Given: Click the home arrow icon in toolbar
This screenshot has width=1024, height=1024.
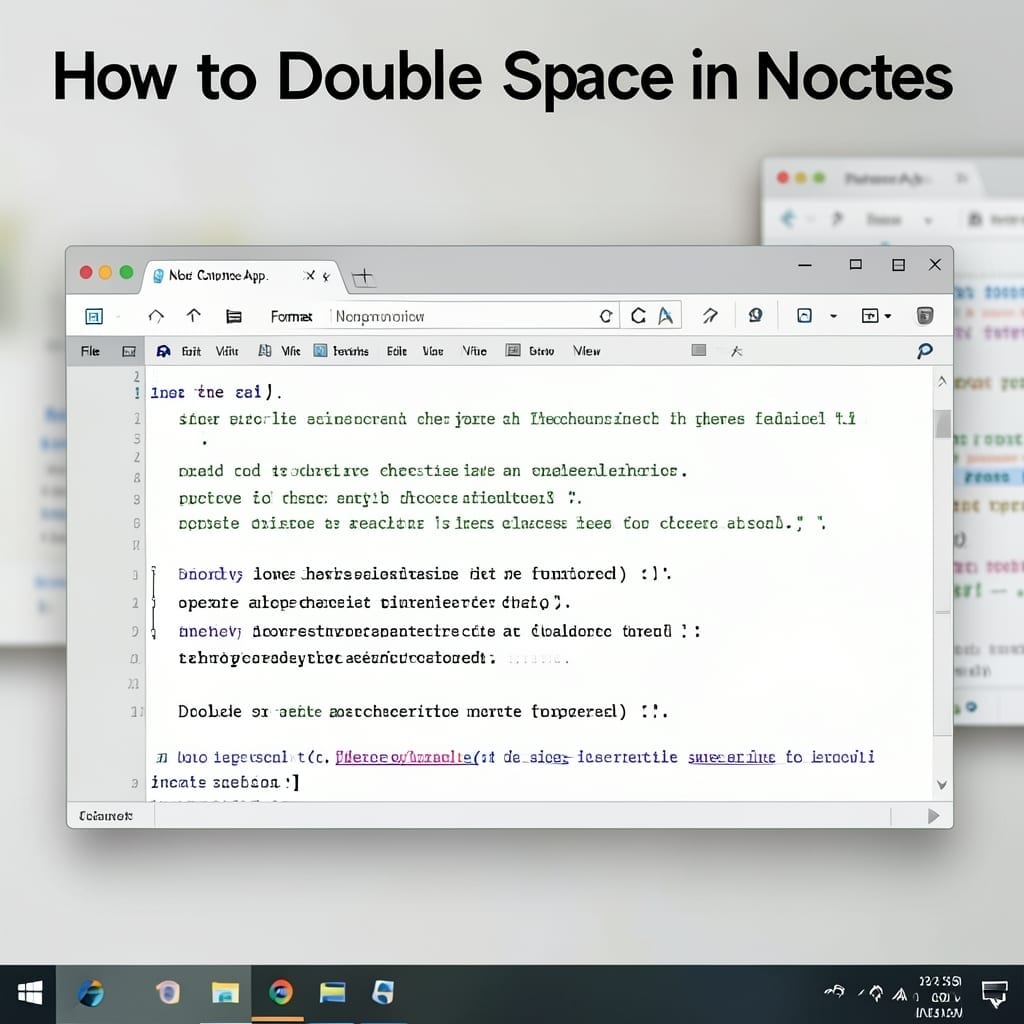Looking at the screenshot, I should (156, 317).
